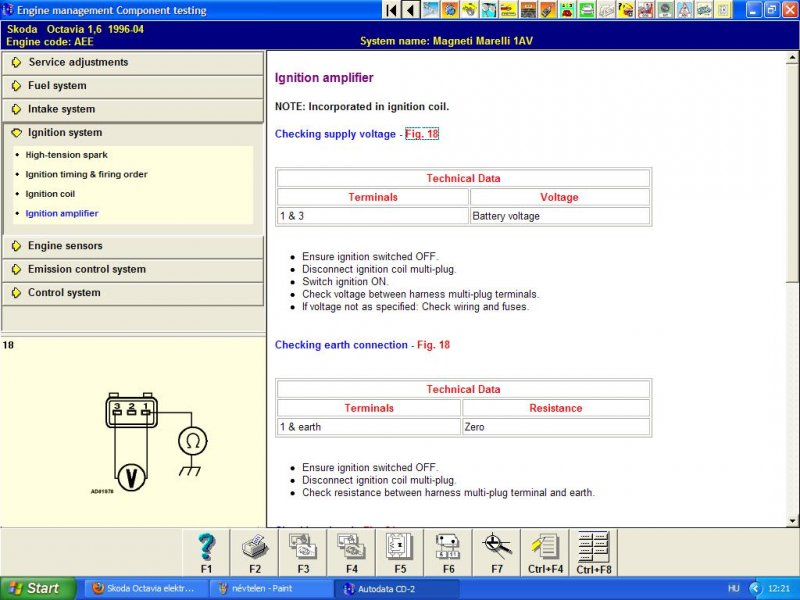Open the F7 magnifier oscilloscope icon
The image size is (800, 600).
pyautogui.click(x=497, y=553)
